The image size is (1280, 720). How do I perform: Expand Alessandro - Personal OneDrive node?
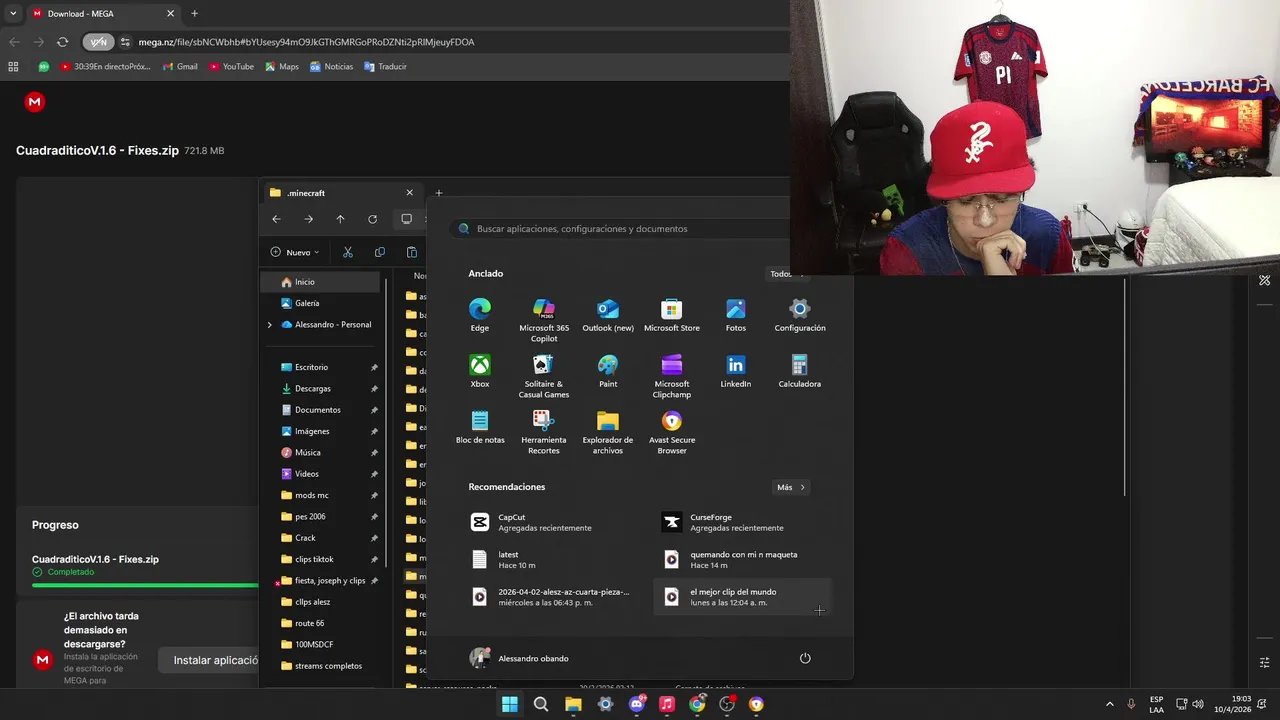[x=269, y=325]
